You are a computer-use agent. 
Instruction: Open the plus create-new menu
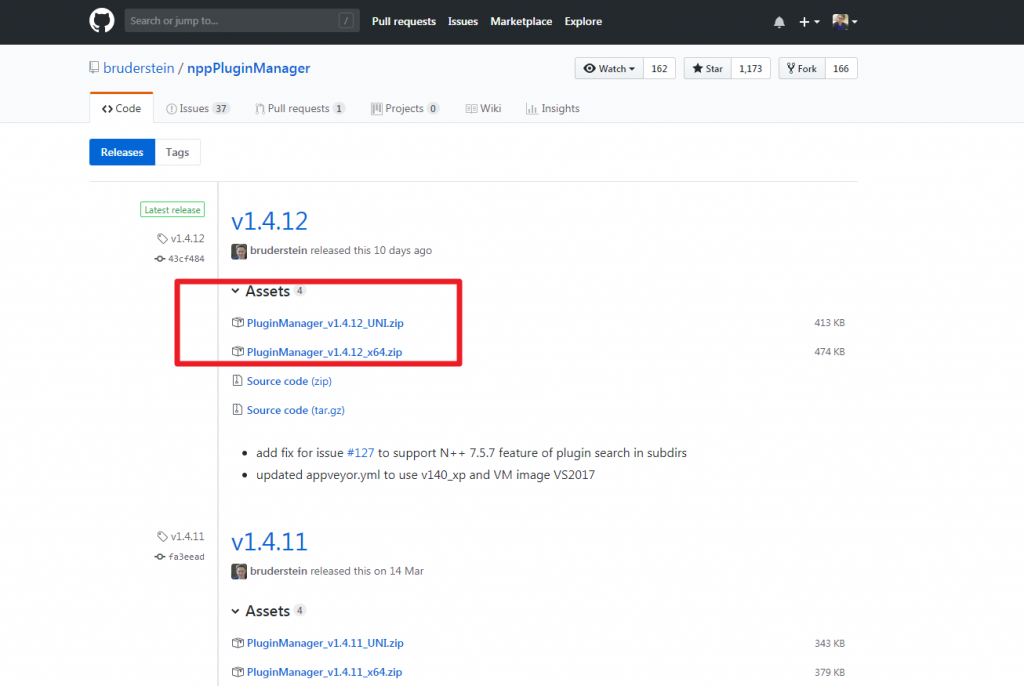tap(809, 22)
